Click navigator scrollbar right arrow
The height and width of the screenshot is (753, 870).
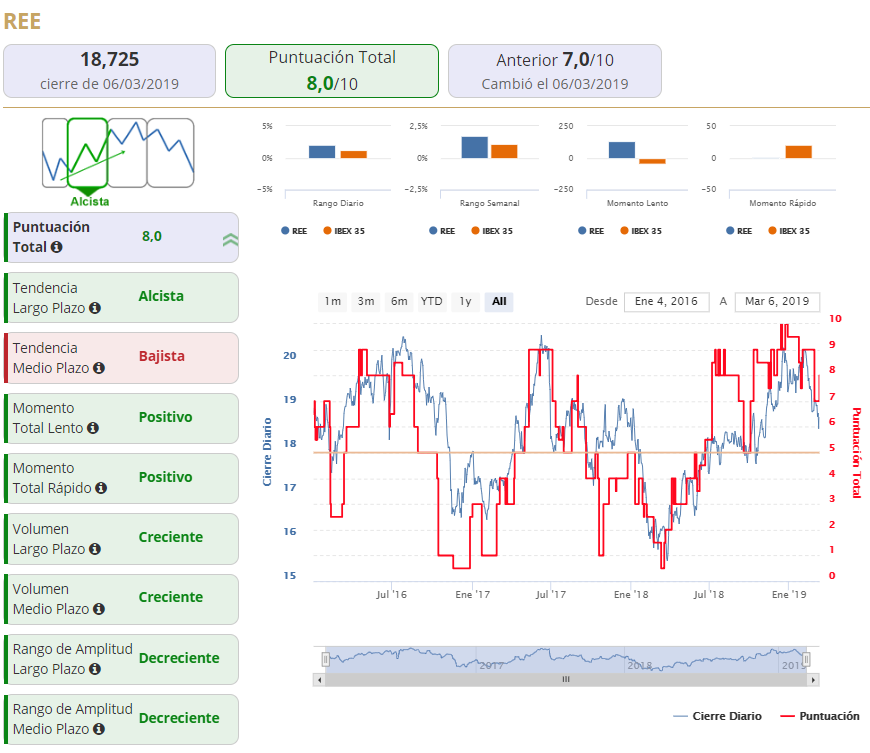813,680
